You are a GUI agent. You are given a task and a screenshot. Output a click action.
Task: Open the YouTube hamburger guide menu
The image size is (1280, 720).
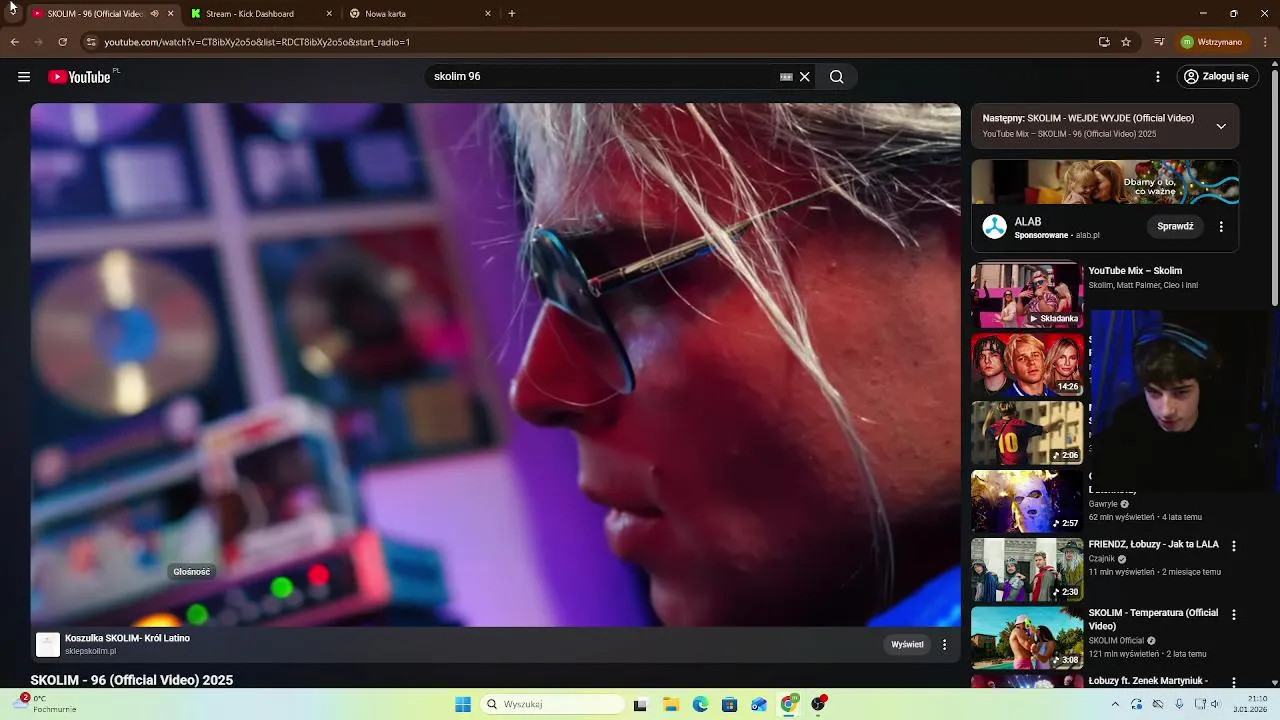tap(24, 77)
